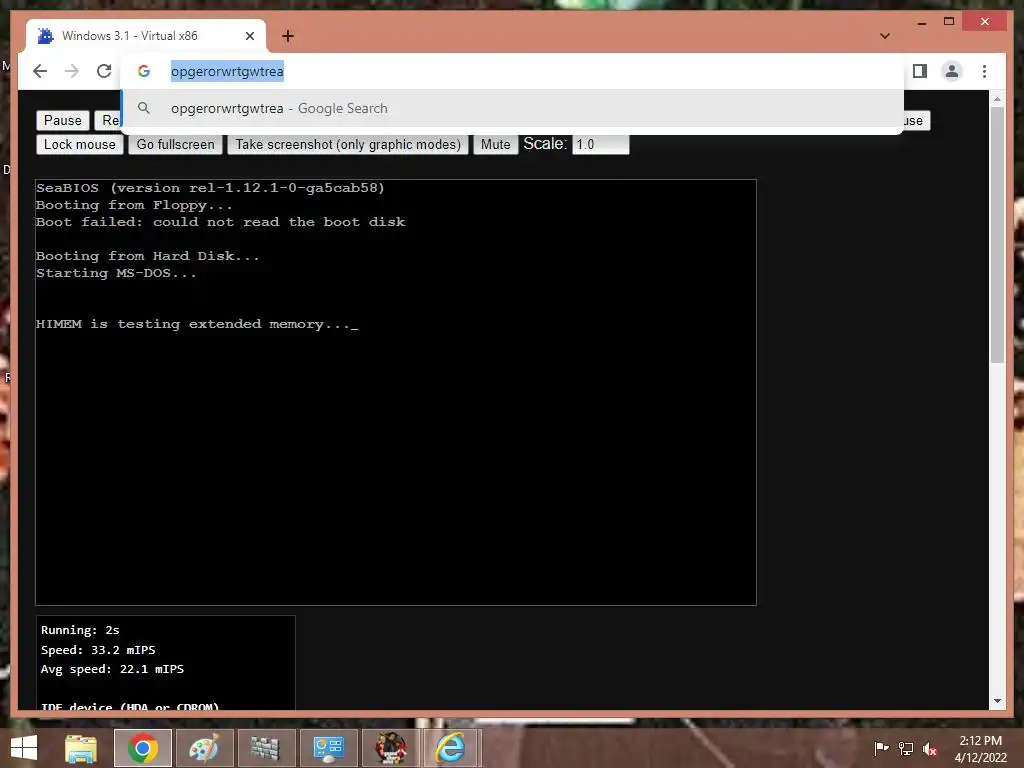Open Paint from the taskbar
Viewport: 1024px width, 768px height.
pyautogui.click(x=204, y=748)
